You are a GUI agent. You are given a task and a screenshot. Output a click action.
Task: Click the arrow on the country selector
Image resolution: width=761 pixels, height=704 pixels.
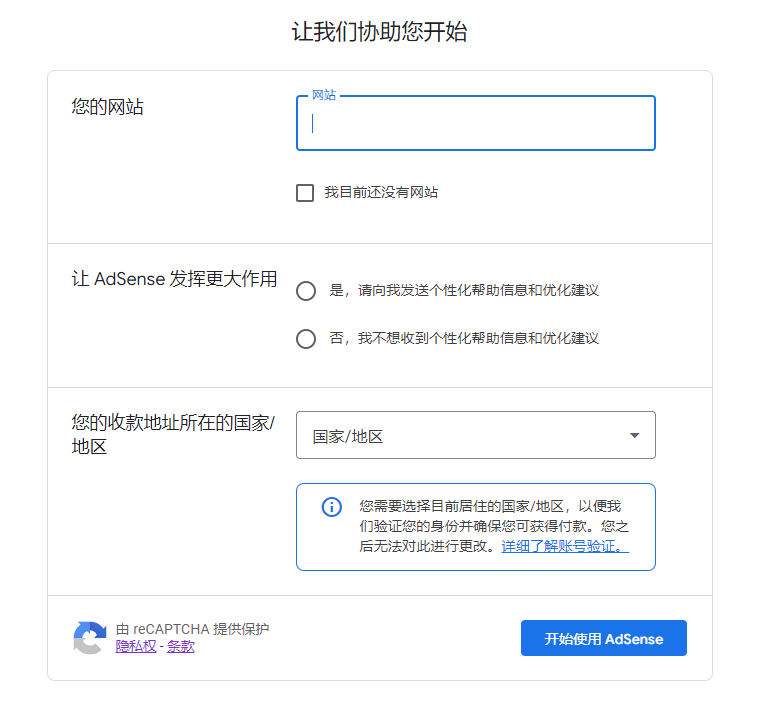coord(634,436)
